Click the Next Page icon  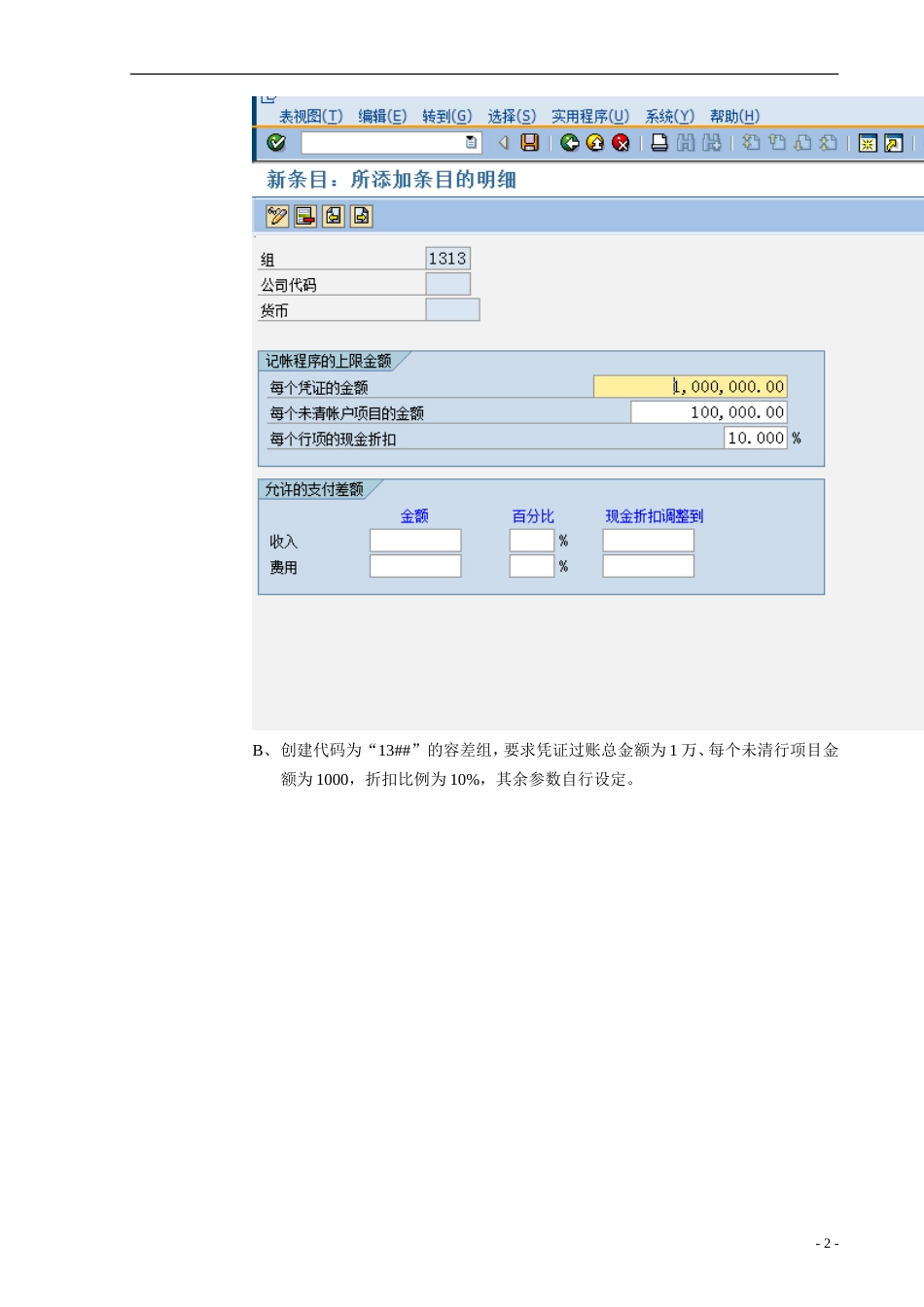802,143
